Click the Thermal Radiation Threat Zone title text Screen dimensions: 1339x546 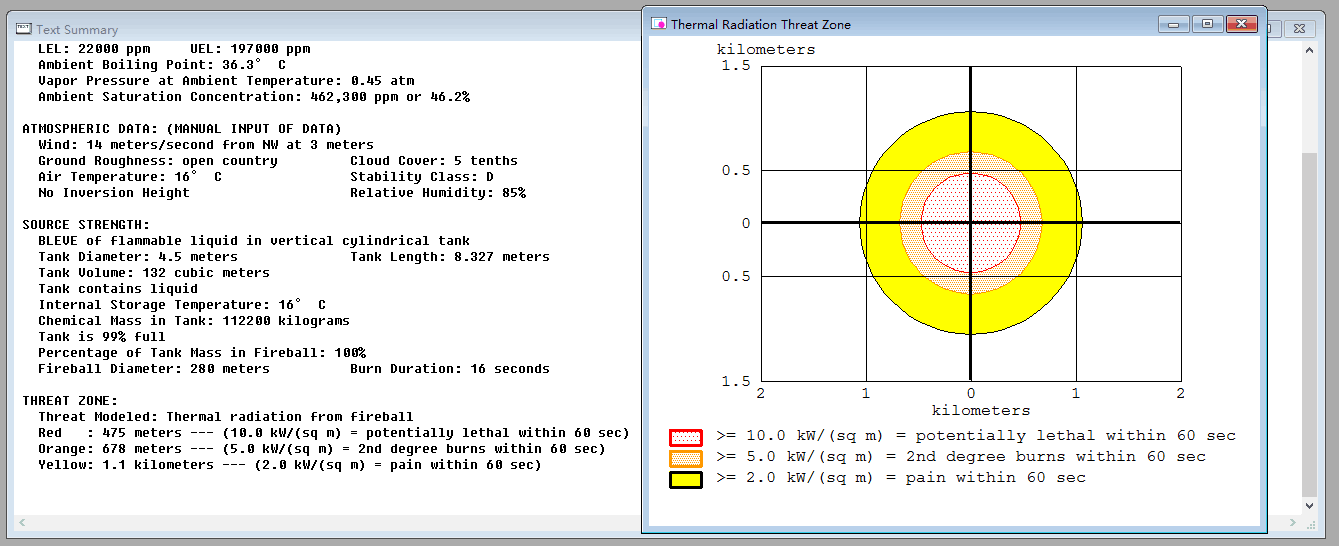click(761, 24)
